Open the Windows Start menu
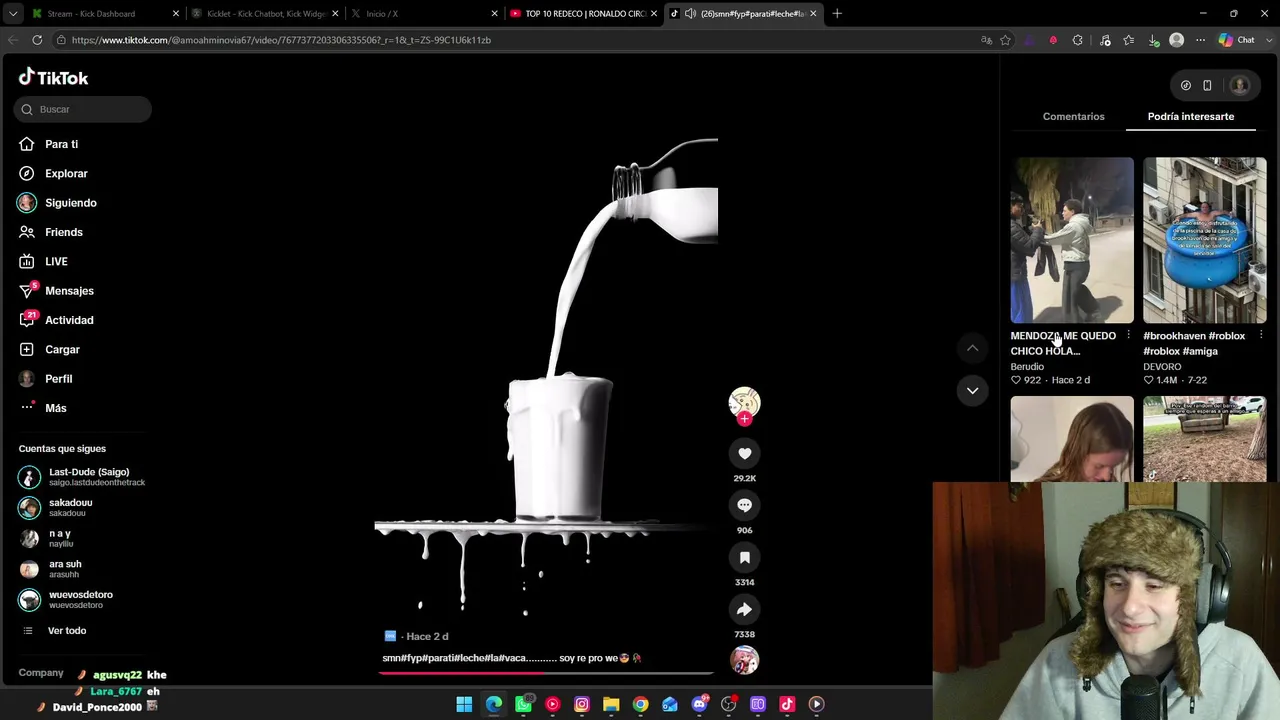 pyautogui.click(x=464, y=704)
